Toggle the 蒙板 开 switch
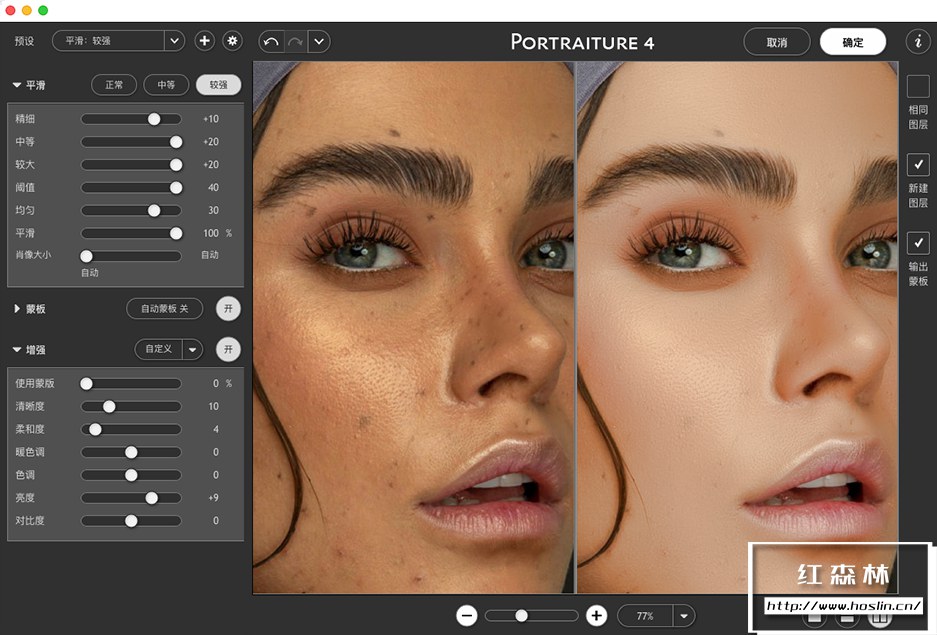This screenshot has height=635, width=937. (x=228, y=309)
